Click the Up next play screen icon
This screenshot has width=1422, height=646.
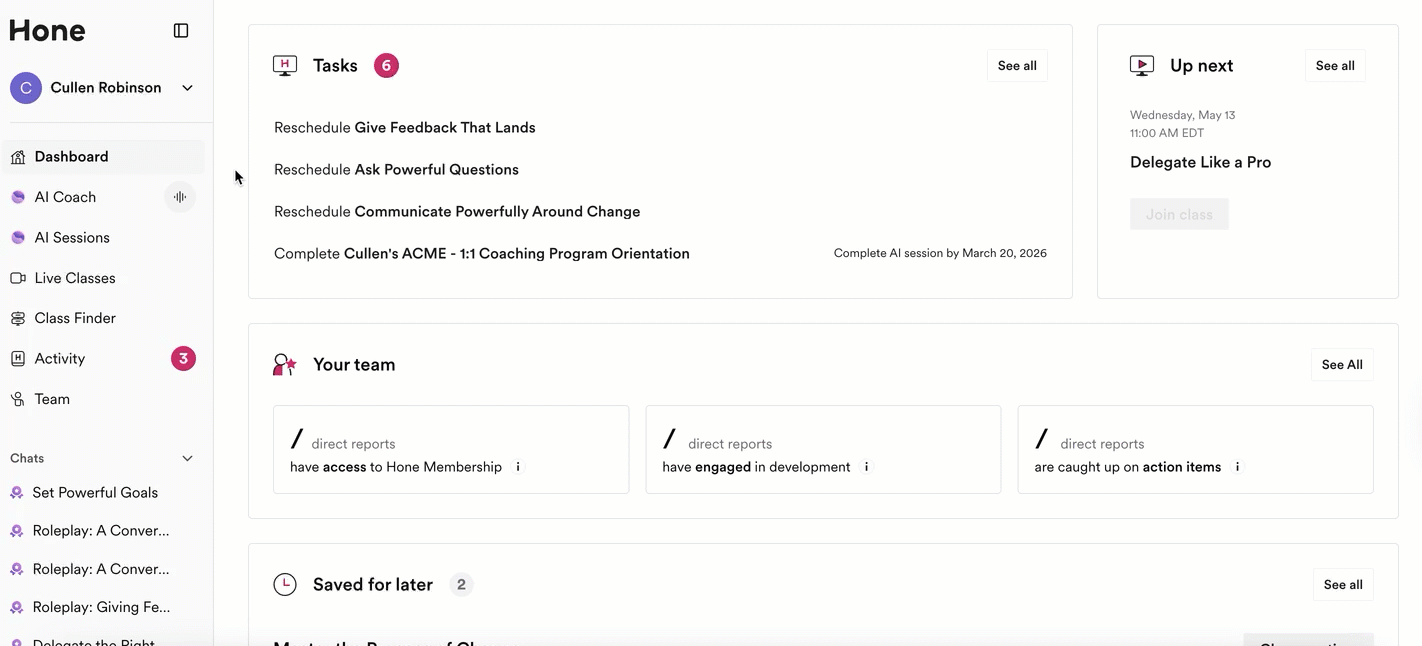point(1141,66)
